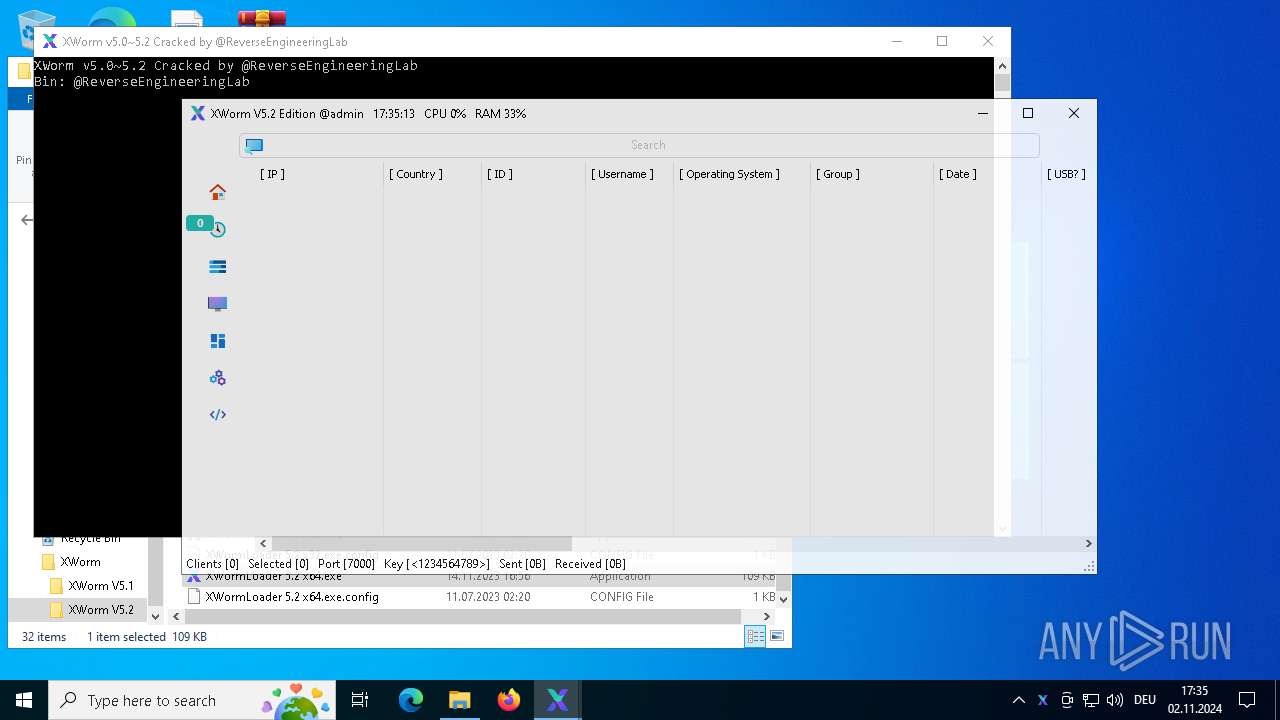Image resolution: width=1280 pixels, height=720 pixels.
Task: Launch Firefox from the taskbar
Action: coord(509,700)
